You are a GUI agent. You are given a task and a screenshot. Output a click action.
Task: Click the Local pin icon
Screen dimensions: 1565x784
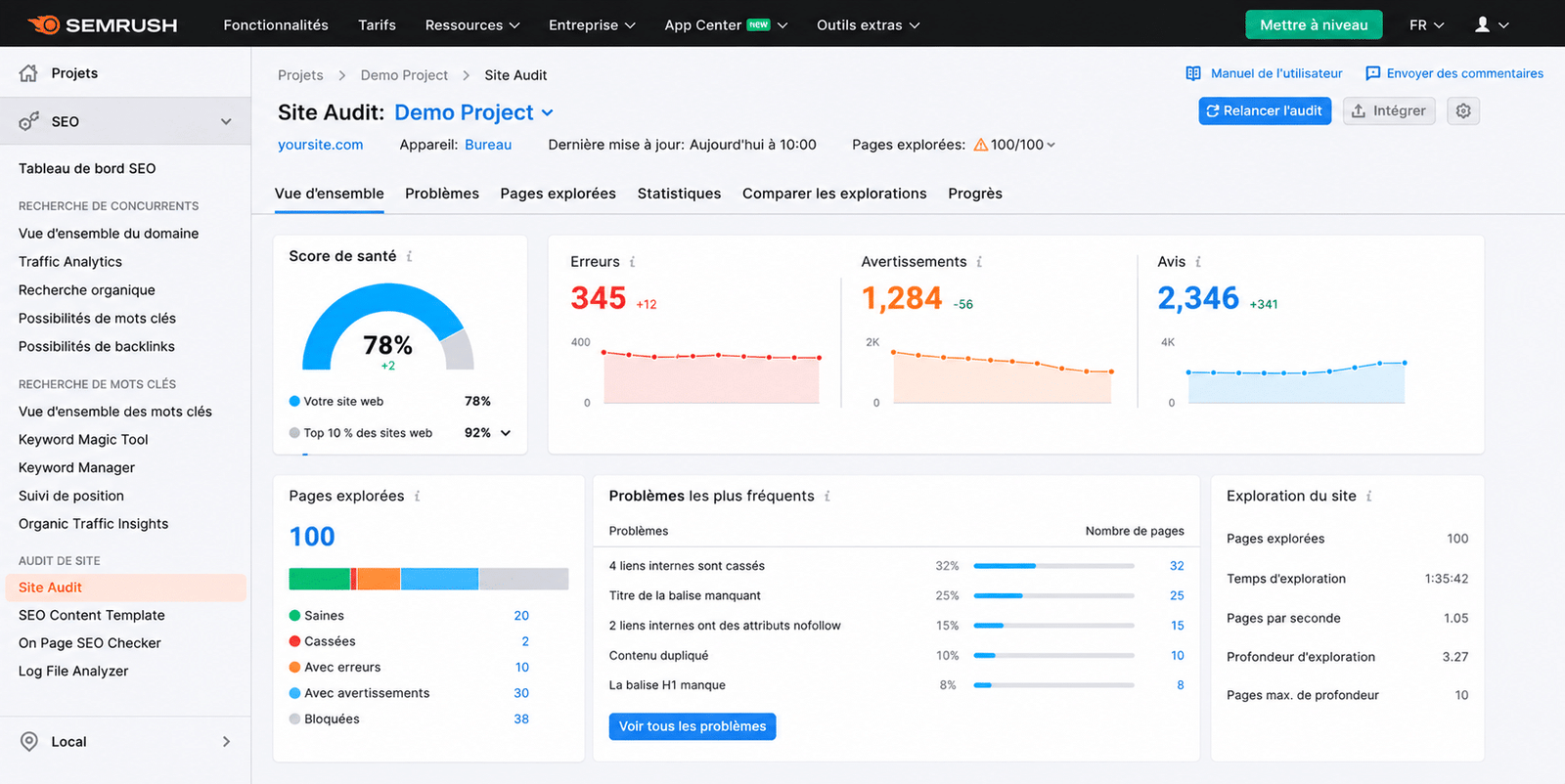click(x=29, y=741)
